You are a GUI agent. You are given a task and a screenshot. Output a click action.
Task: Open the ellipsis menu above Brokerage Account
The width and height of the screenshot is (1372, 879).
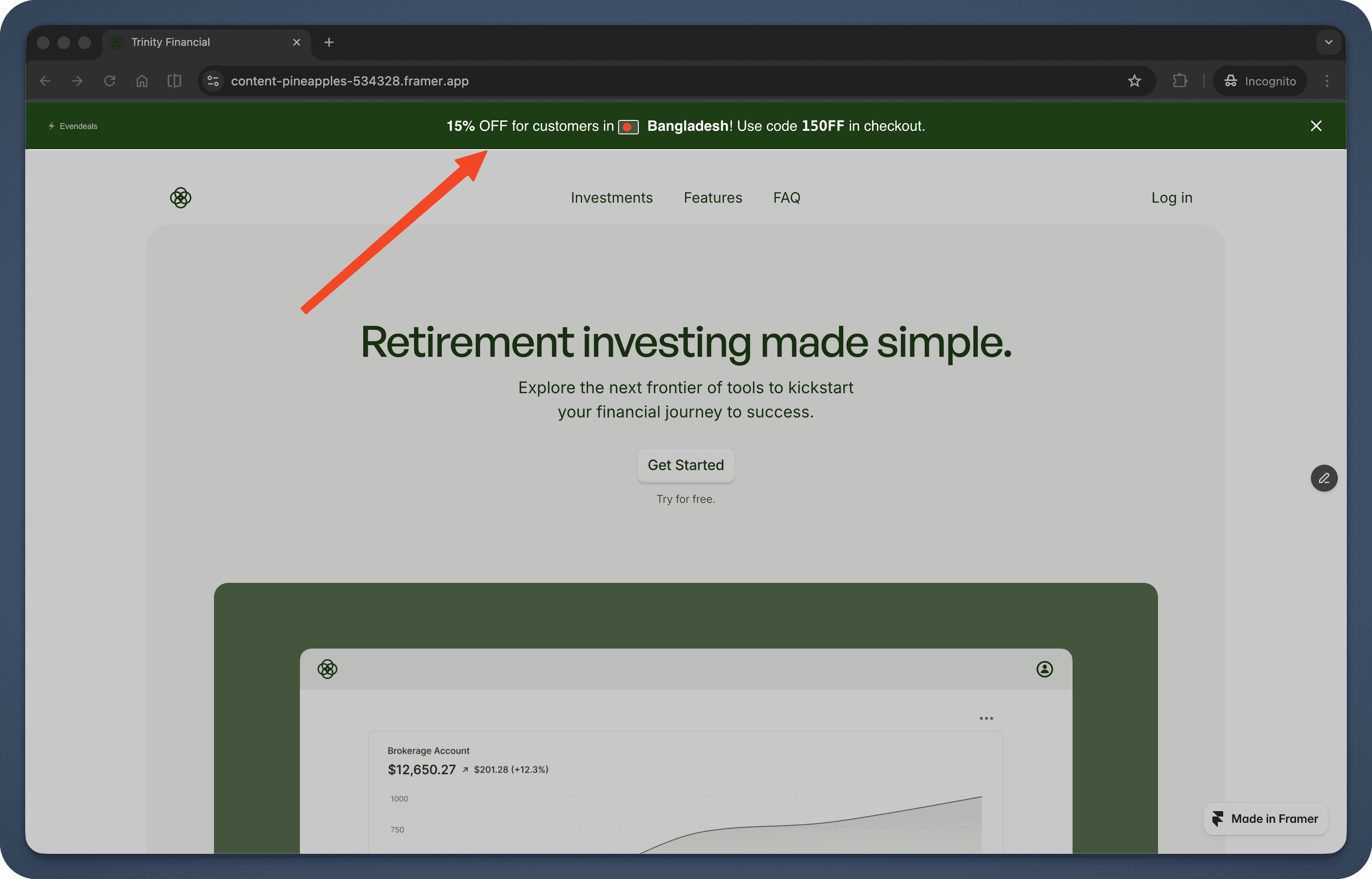coord(986,718)
